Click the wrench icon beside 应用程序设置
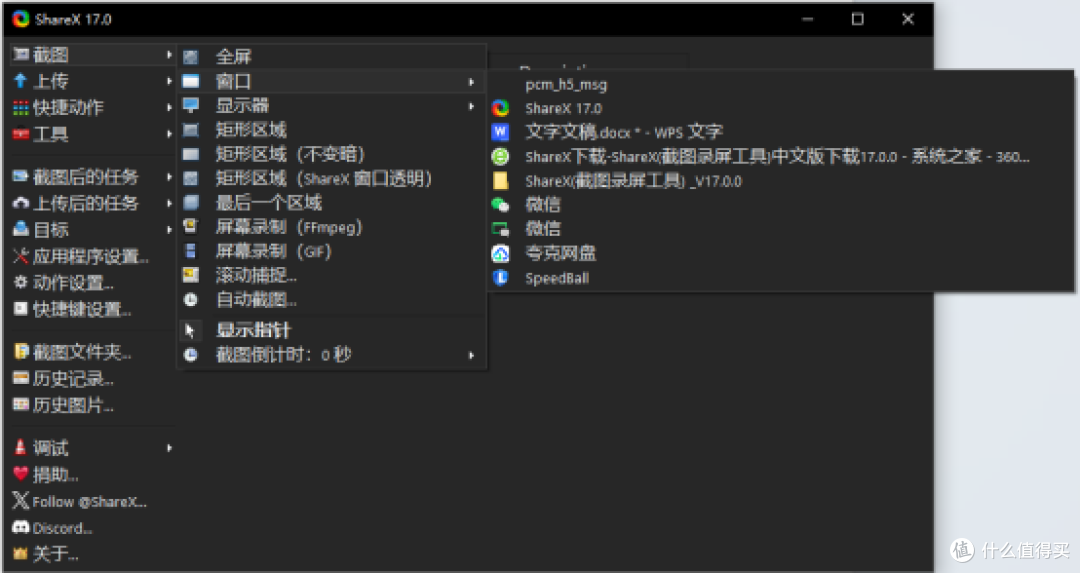 tap(21, 256)
